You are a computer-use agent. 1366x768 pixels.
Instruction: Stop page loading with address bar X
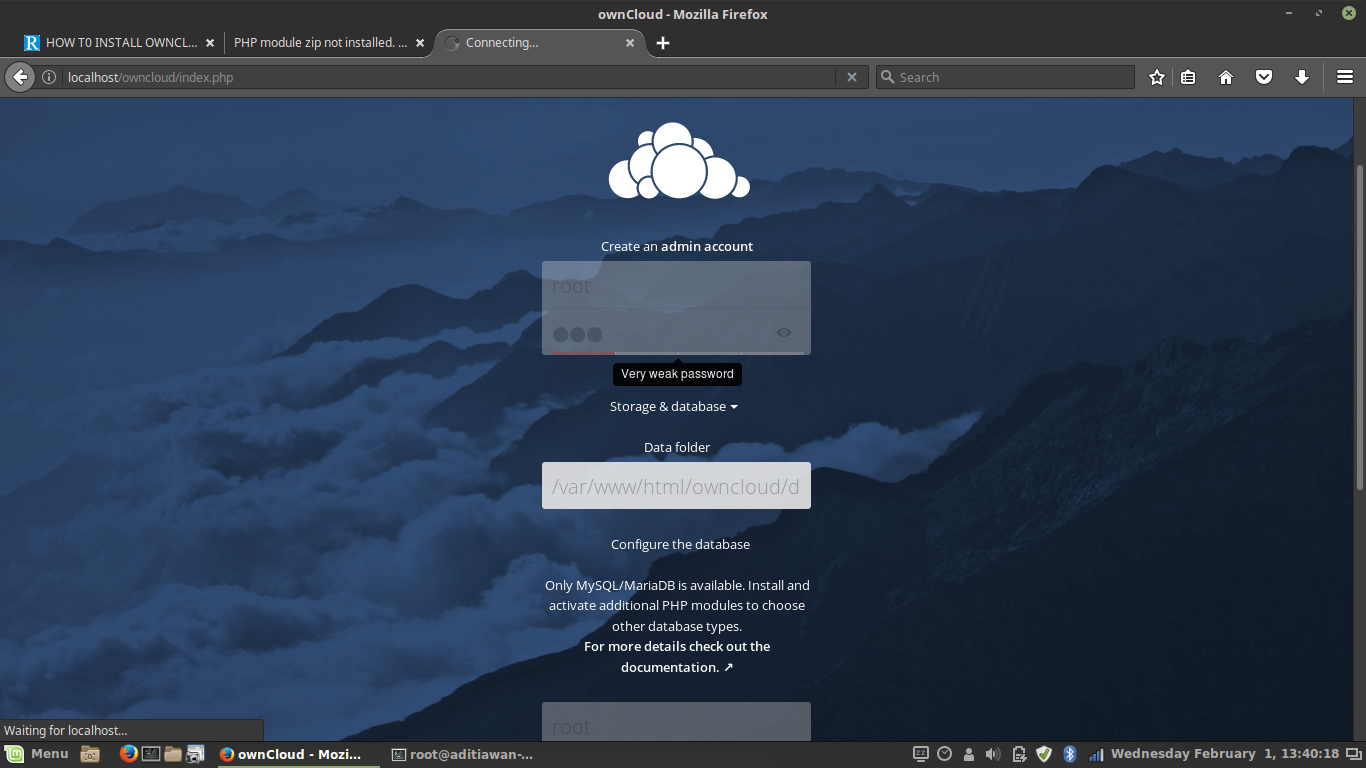[x=852, y=77]
